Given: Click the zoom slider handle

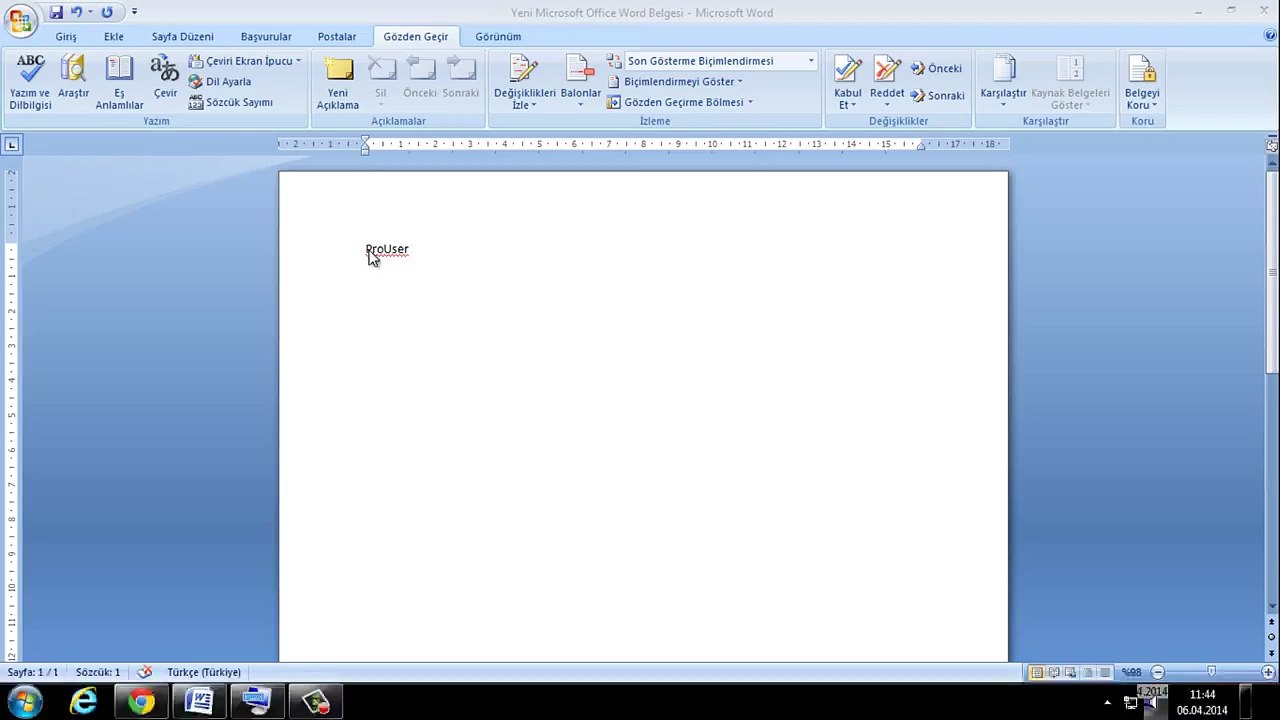Looking at the screenshot, I should click(1211, 672).
